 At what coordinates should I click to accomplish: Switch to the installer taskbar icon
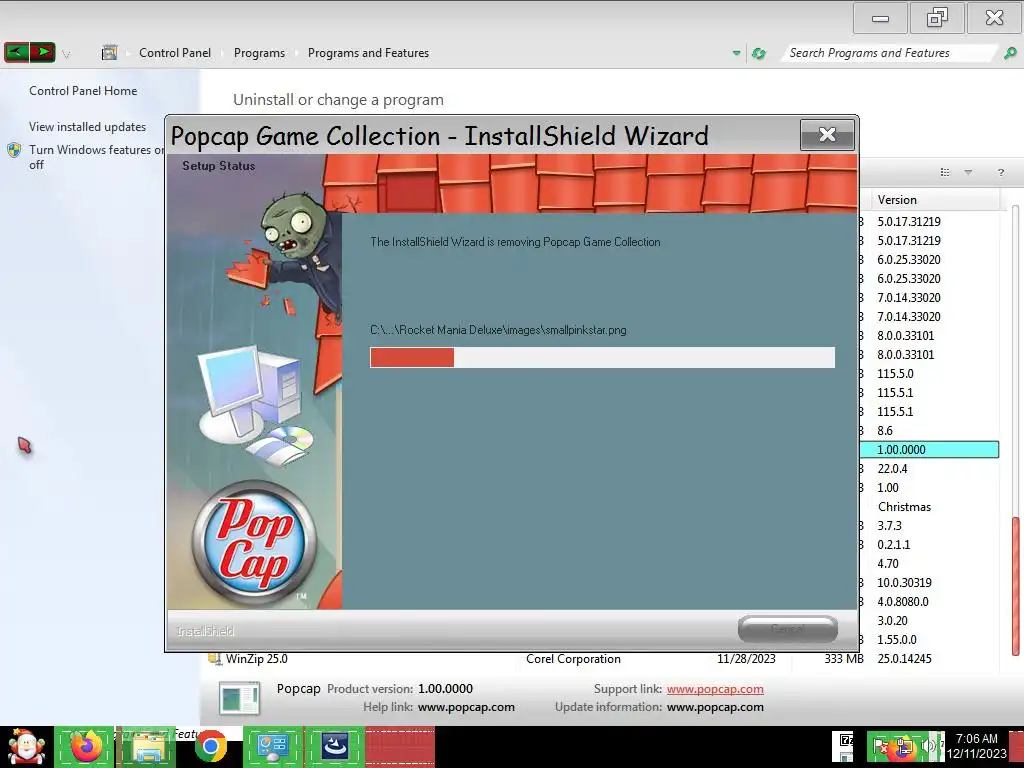[x=335, y=746]
